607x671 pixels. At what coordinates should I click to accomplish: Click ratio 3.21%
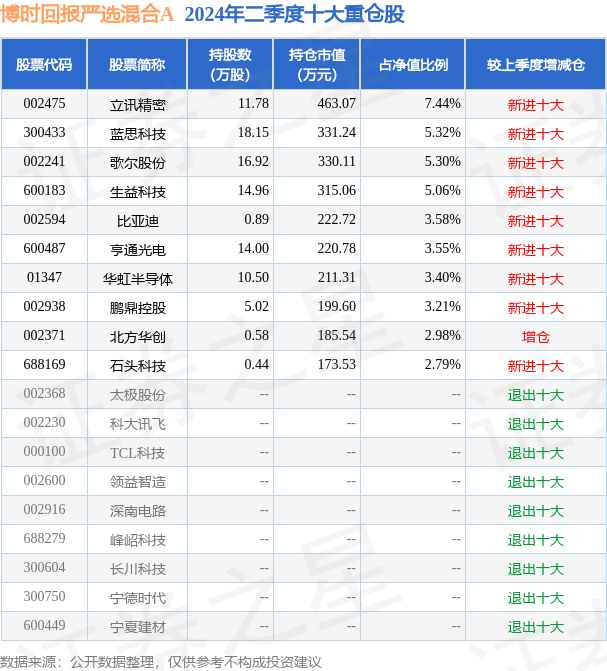pos(443,307)
